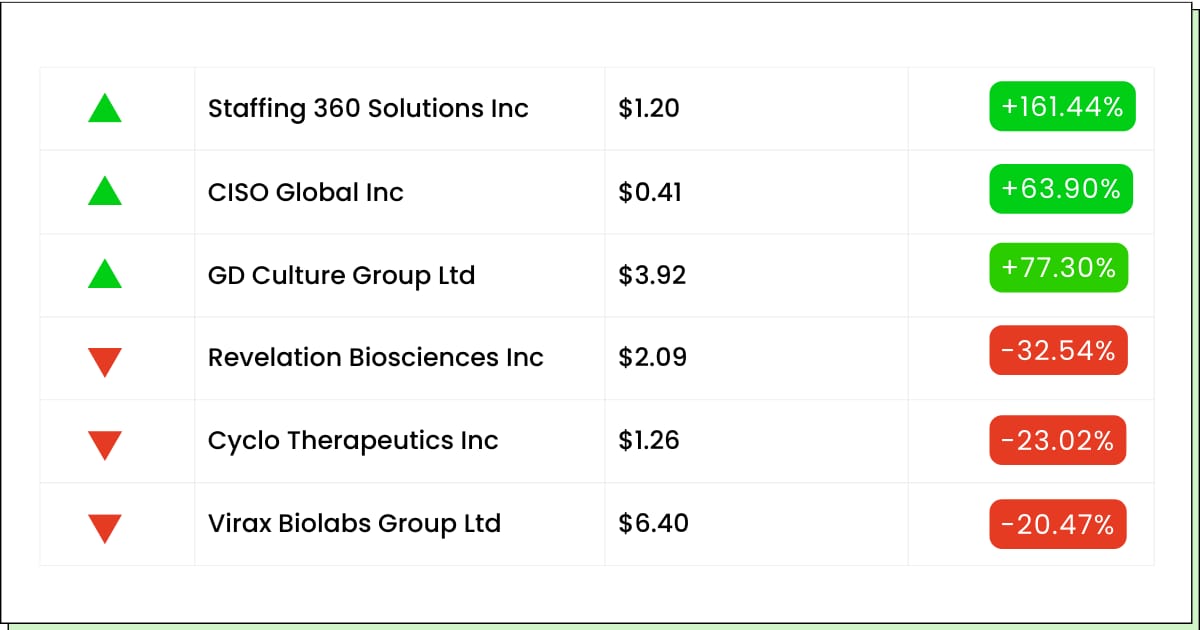Click green up arrow beside GD Culture Group
This screenshot has width=1200, height=630.
click(105, 274)
